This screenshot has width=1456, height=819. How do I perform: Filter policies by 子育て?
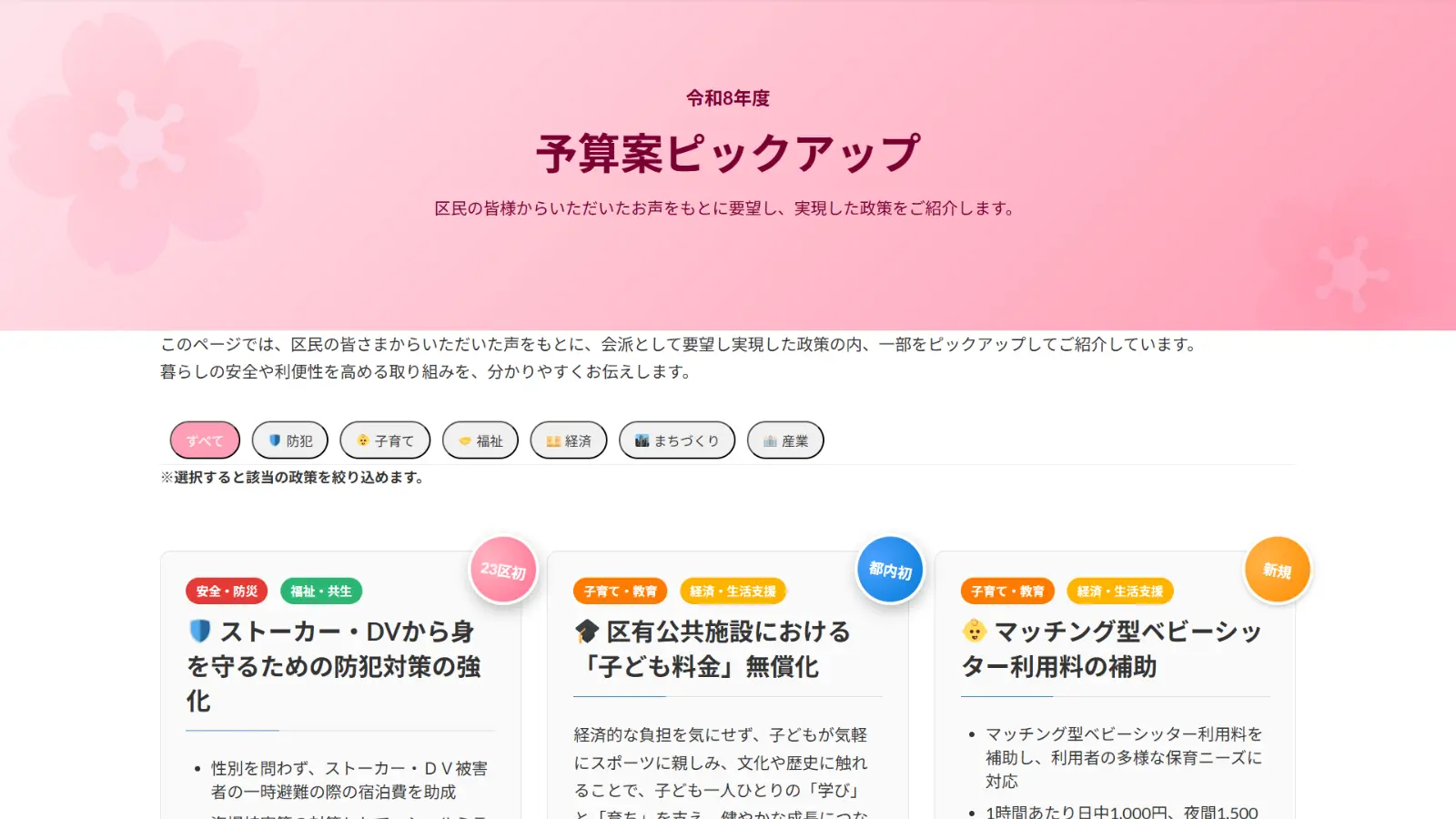(385, 440)
